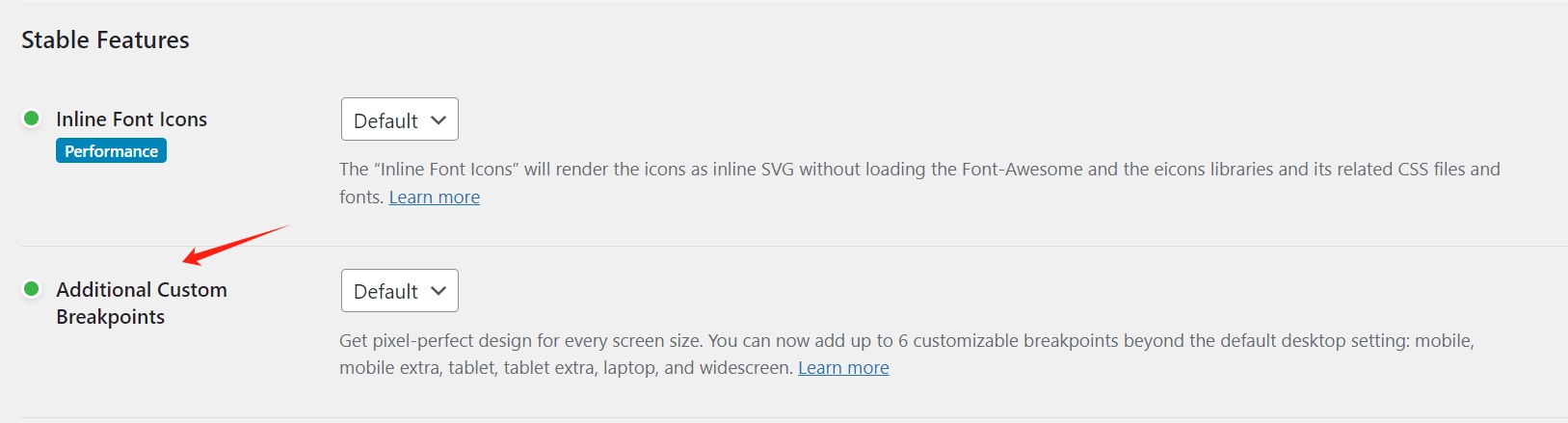Image resolution: width=1568 pixels, height=423 pixels.
Task: Click the Inline Font Icons feature label
Action: pyautogui.click(x=132, y=119)
